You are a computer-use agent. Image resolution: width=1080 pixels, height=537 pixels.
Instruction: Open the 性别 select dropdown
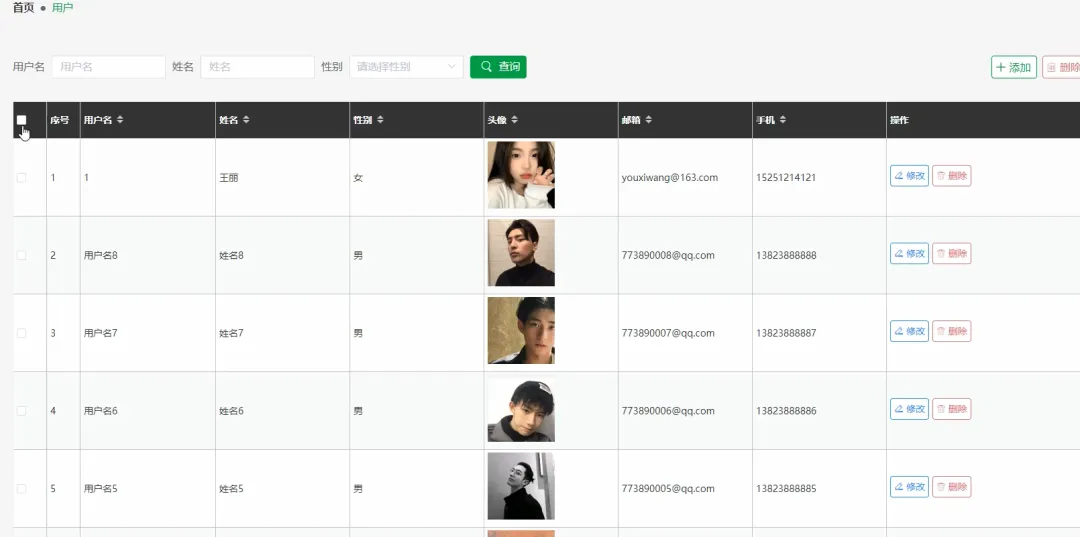tap(406, 67)
